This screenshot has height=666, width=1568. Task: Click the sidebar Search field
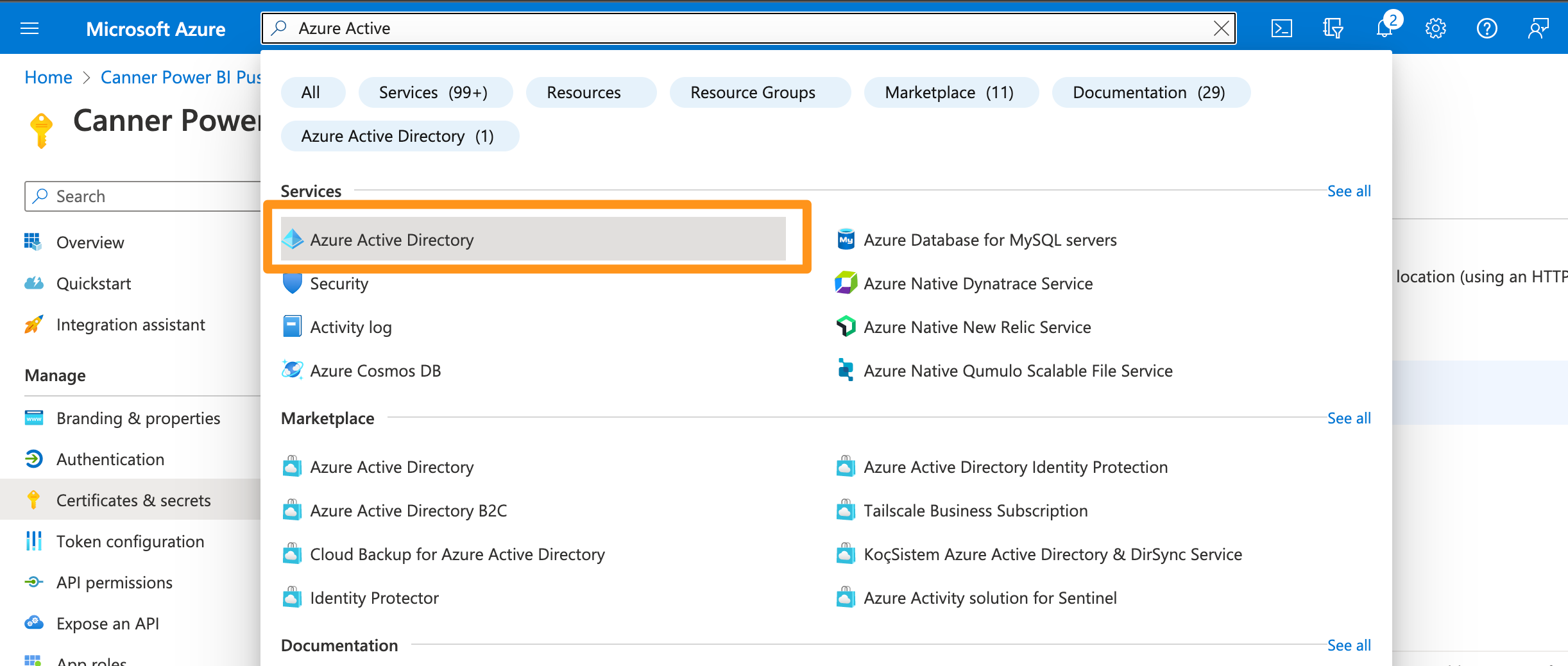(142, 196)
